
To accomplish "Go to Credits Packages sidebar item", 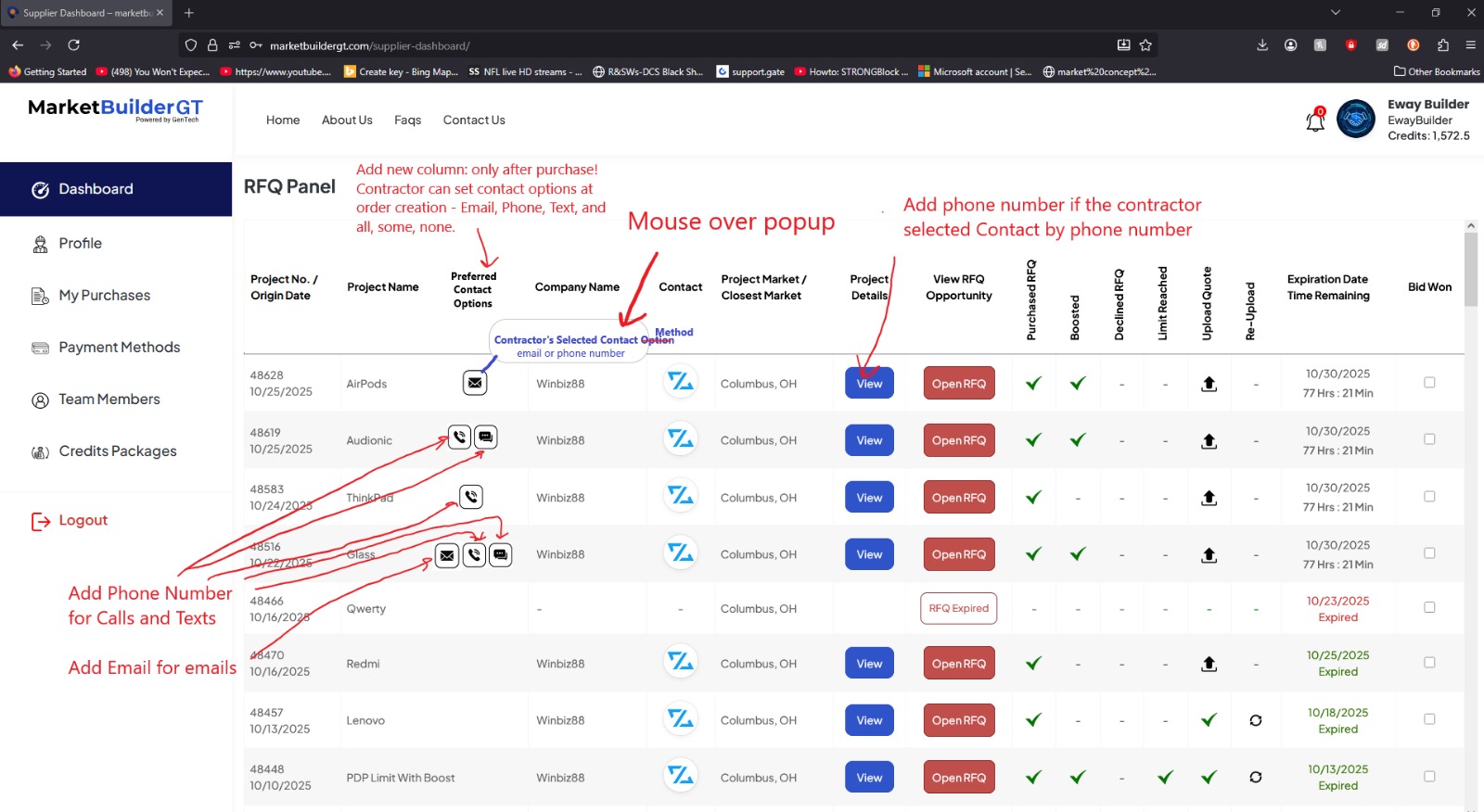I will [x=117, y=451].
